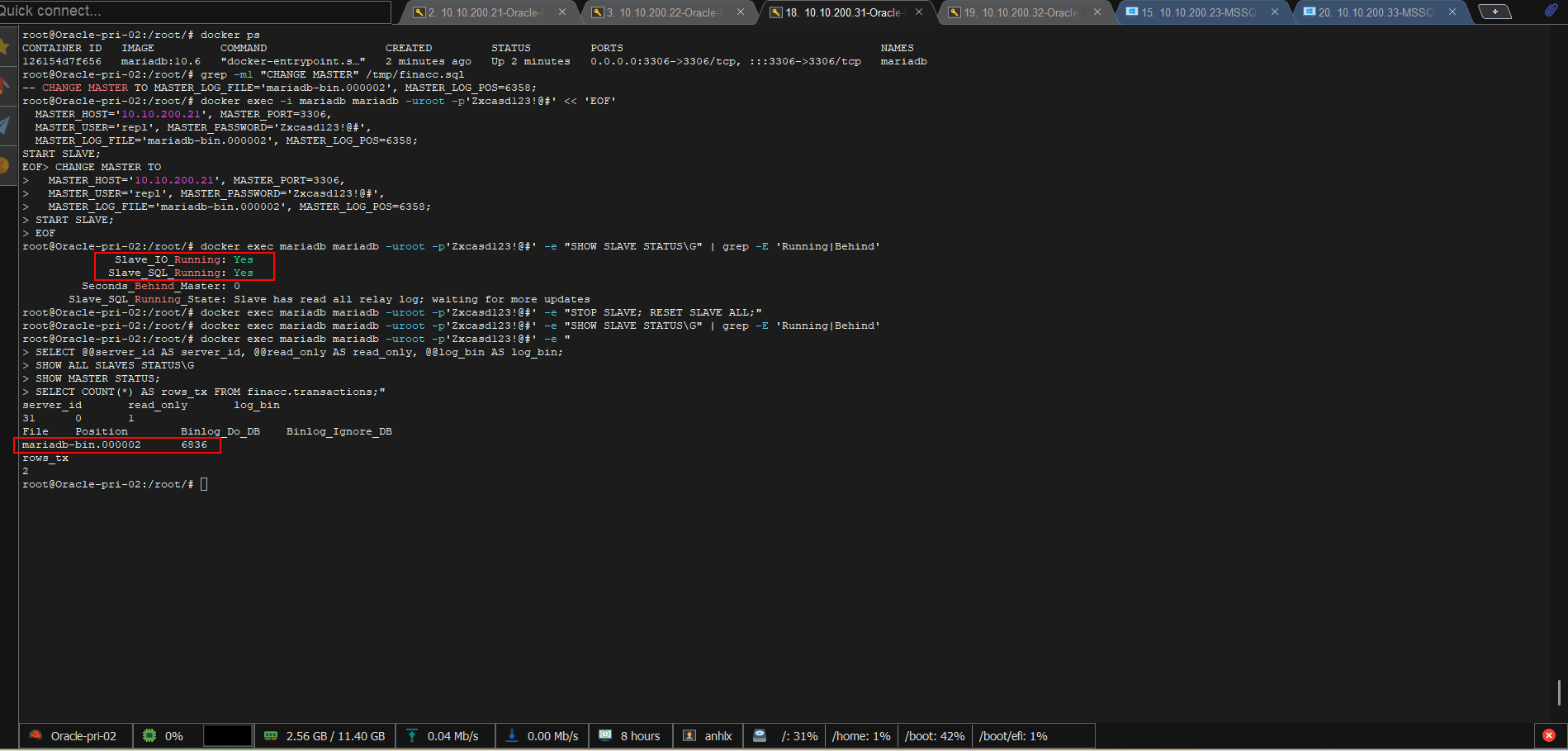The image size is (1568, 751).
Task: Click the disk drive icon in status bar
Action: (760, 735)
